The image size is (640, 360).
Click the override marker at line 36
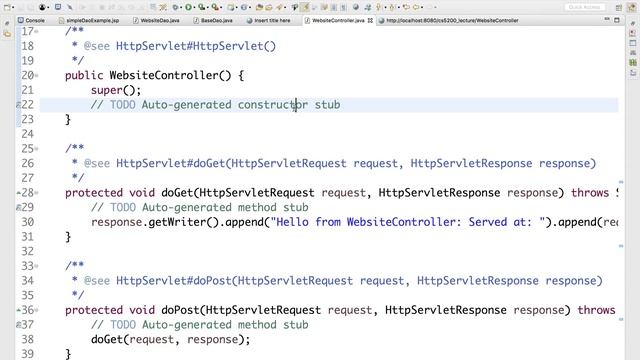pos(18,310)
